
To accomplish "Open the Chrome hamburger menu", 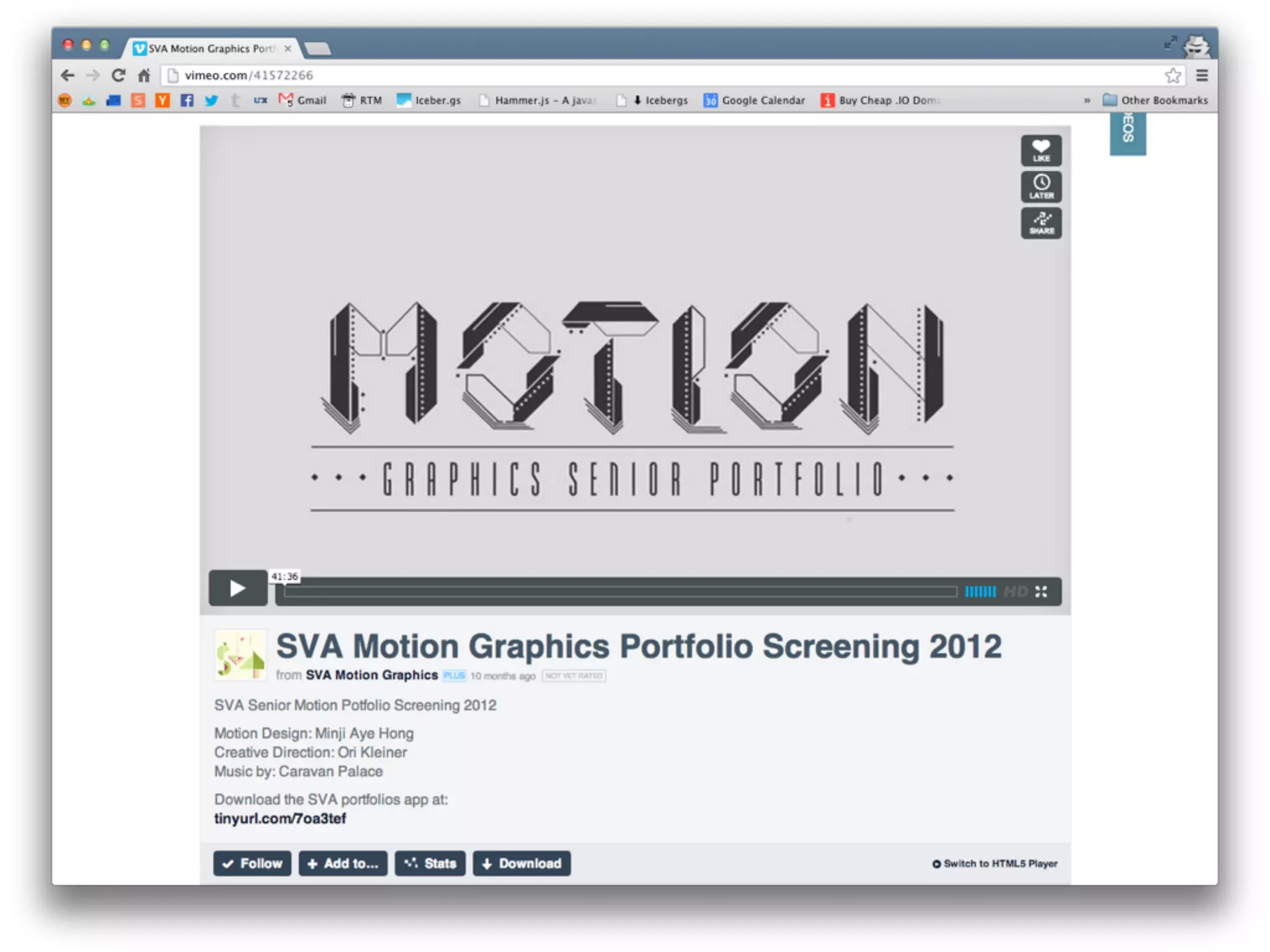I will (1202, 75).
